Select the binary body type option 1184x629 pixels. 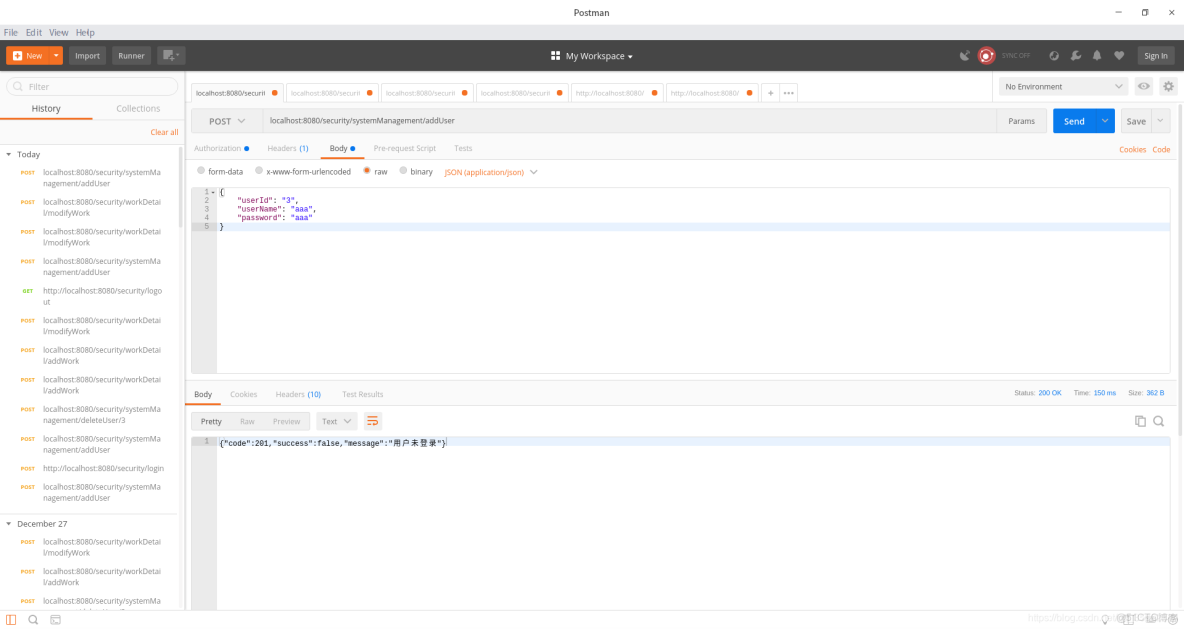click(x=400, y=170)
